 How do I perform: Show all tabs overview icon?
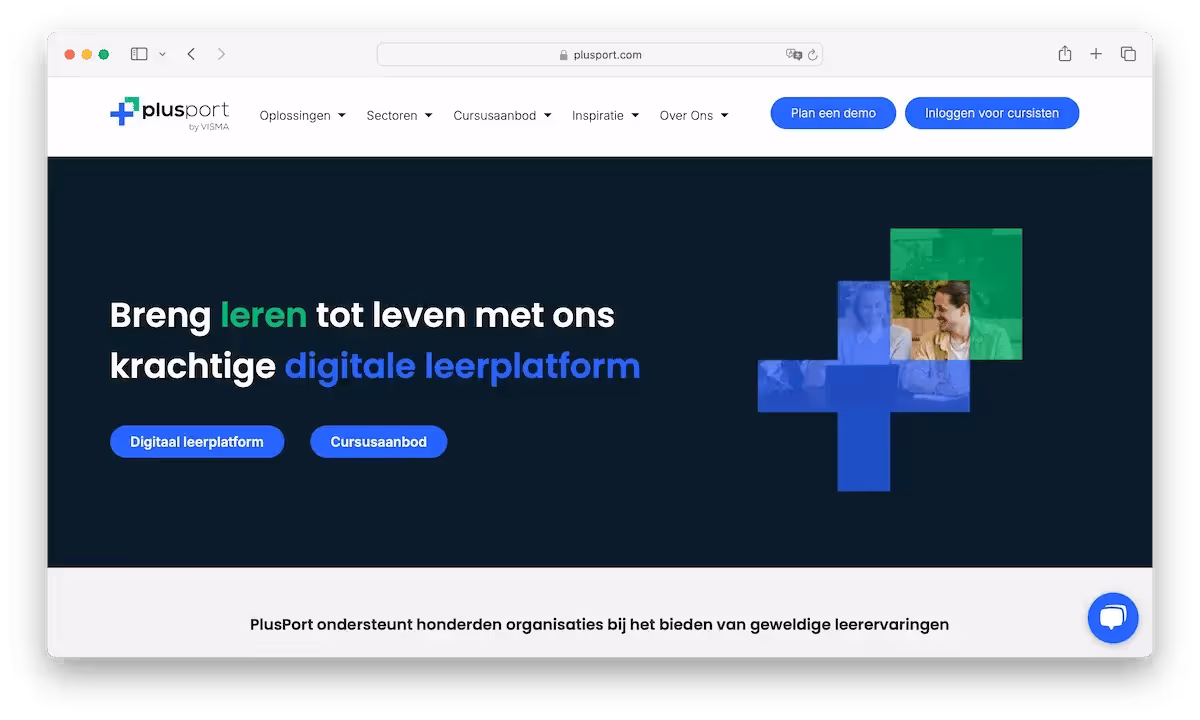coord(1128,54)
